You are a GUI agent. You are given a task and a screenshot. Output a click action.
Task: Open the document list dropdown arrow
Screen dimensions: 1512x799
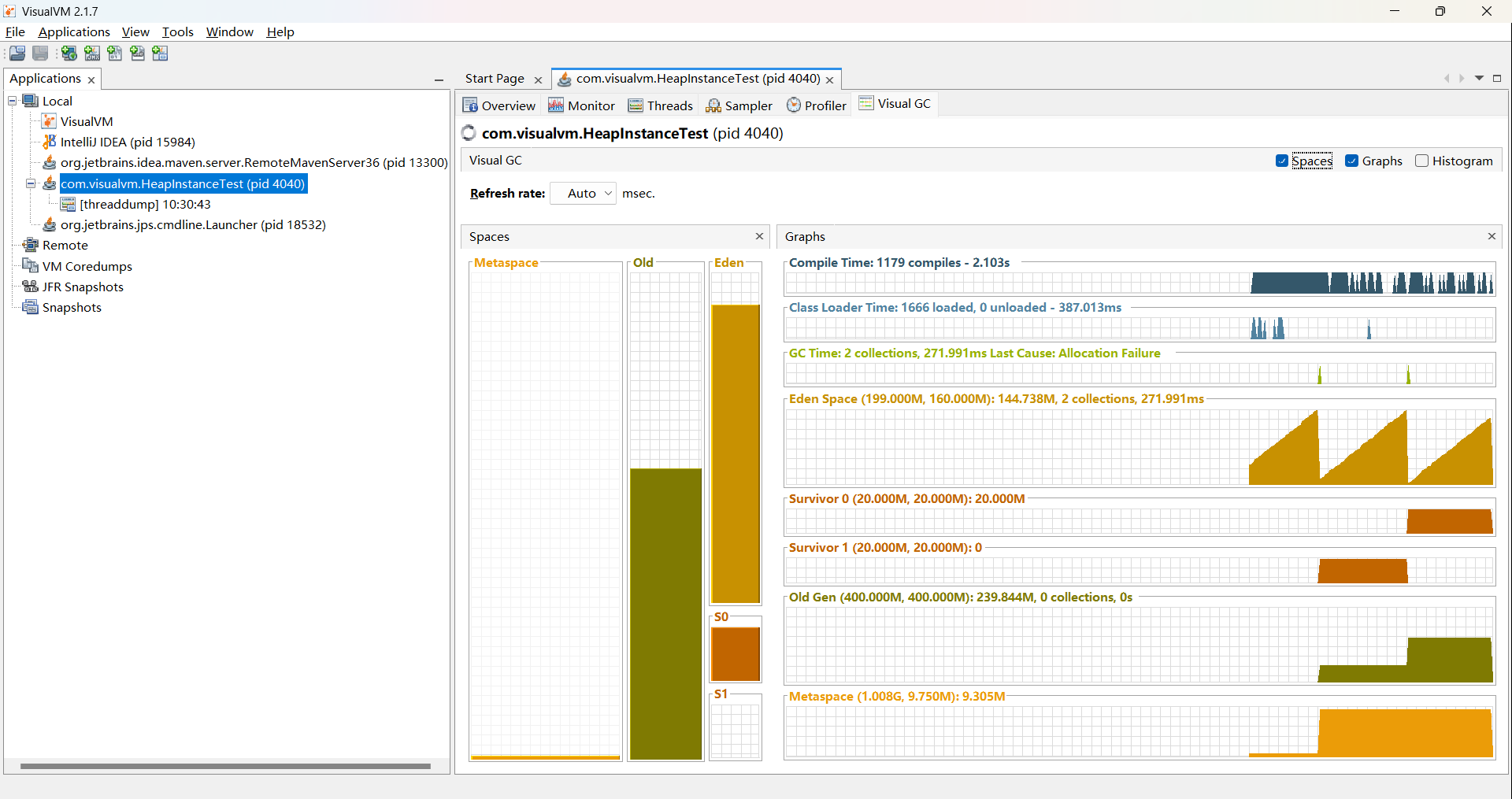1479,78
